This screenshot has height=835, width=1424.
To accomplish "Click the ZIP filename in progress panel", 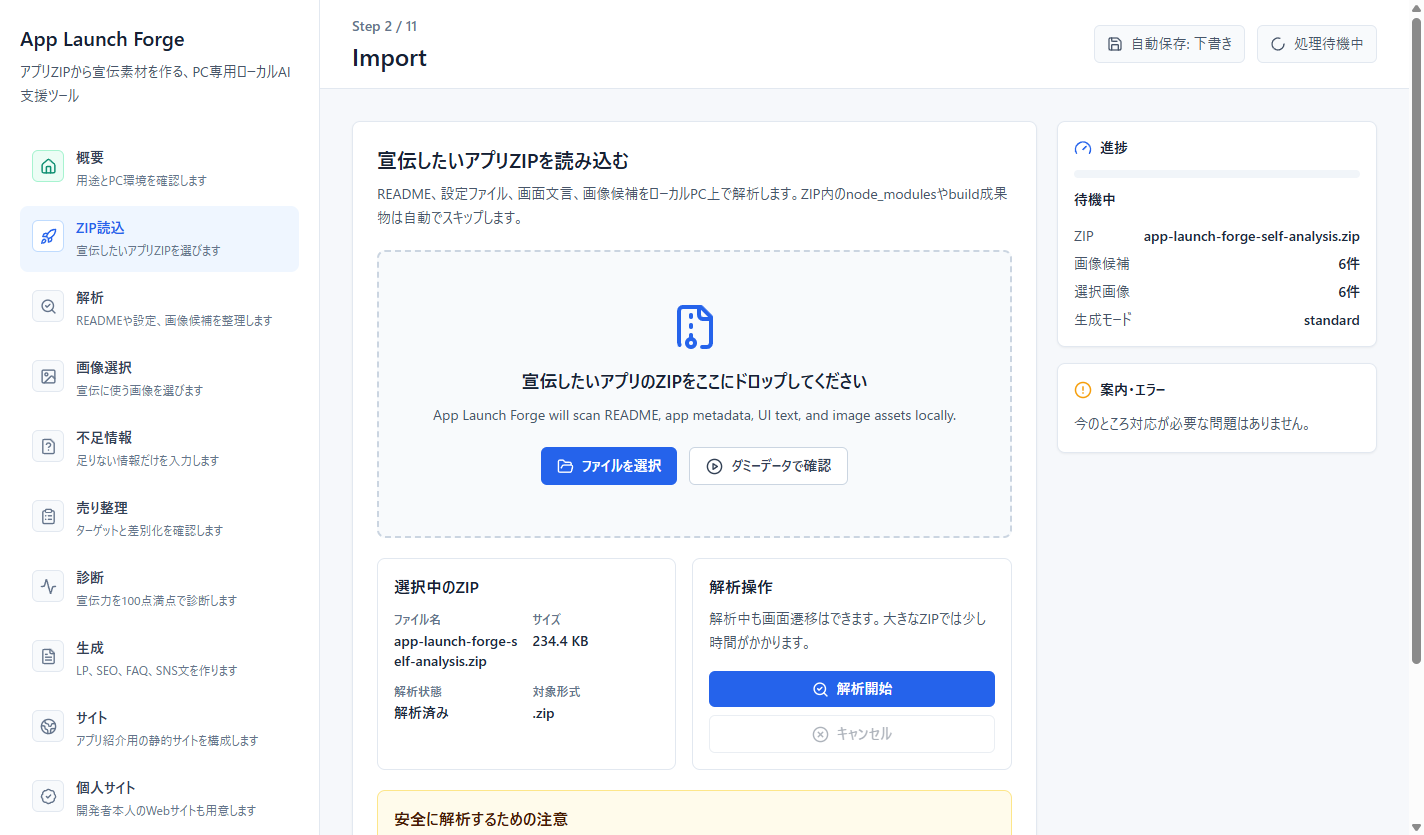I will 1251,237.
